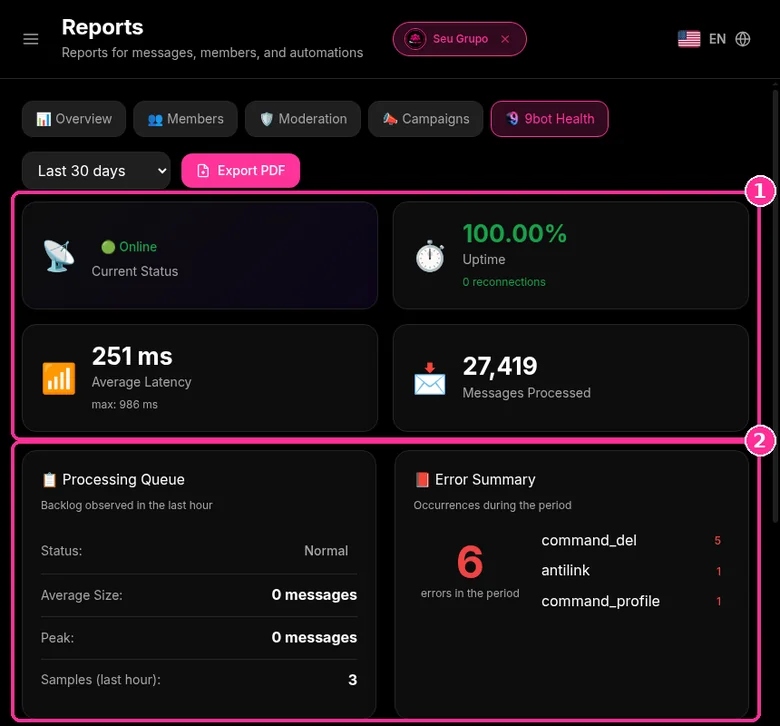This screenshot has width=780, height=726.
Task: Click the page vertical scrollbar
Action: (775, 306)
